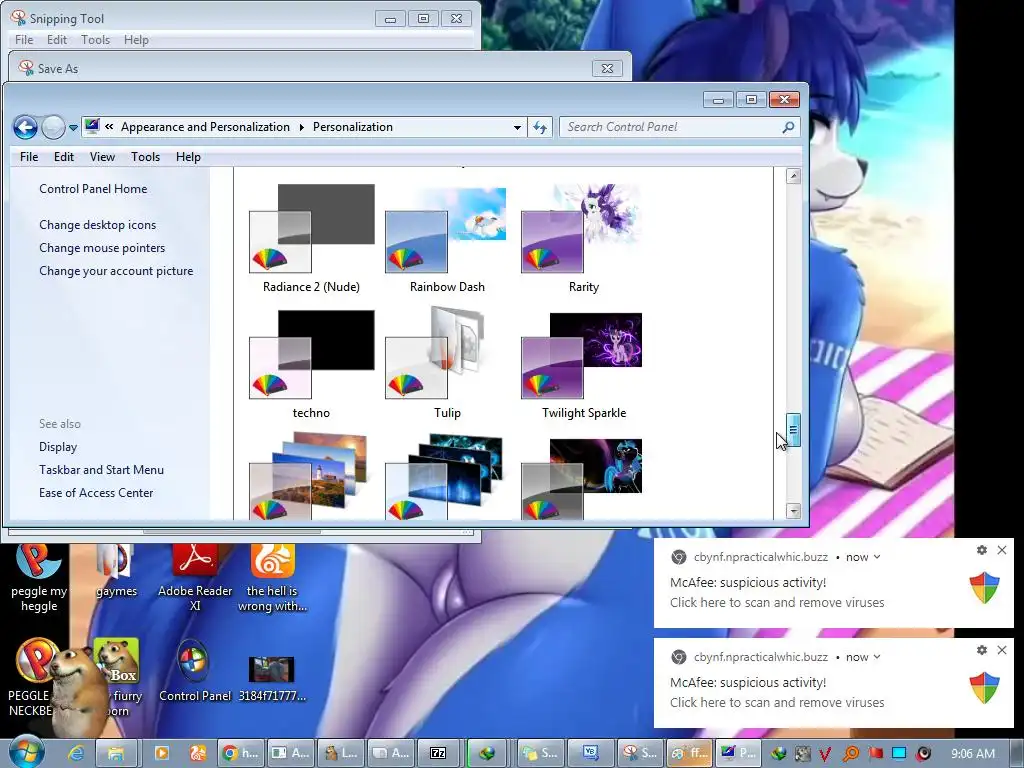Screen dimensions: 1024x768
Task: Open Snipping Tool Help menu
Action: point(136,40)
